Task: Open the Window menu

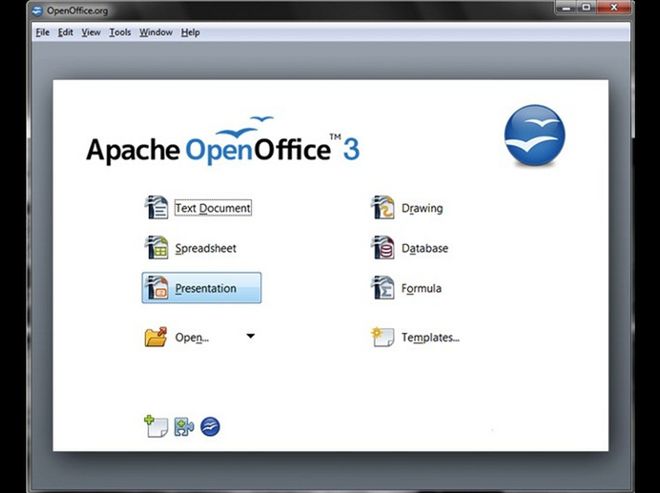Action: 156,32
